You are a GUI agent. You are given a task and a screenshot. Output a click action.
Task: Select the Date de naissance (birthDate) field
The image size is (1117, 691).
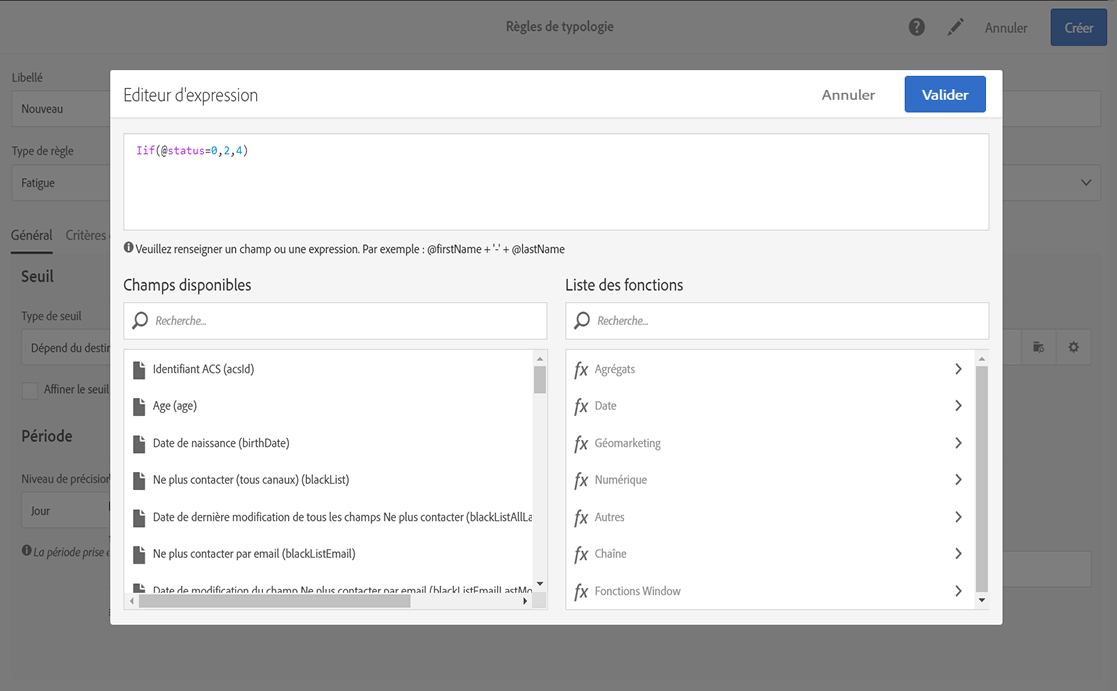pyautogui.click(x=221, y=443)
